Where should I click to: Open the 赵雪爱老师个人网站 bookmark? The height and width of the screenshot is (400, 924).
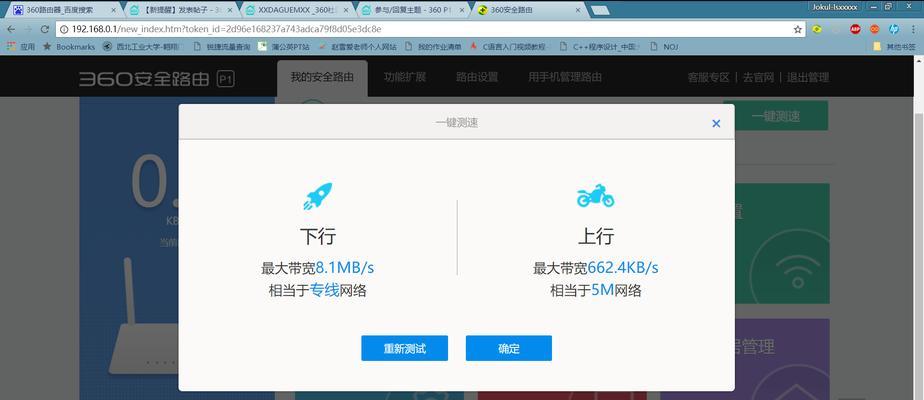click(357, 47)
